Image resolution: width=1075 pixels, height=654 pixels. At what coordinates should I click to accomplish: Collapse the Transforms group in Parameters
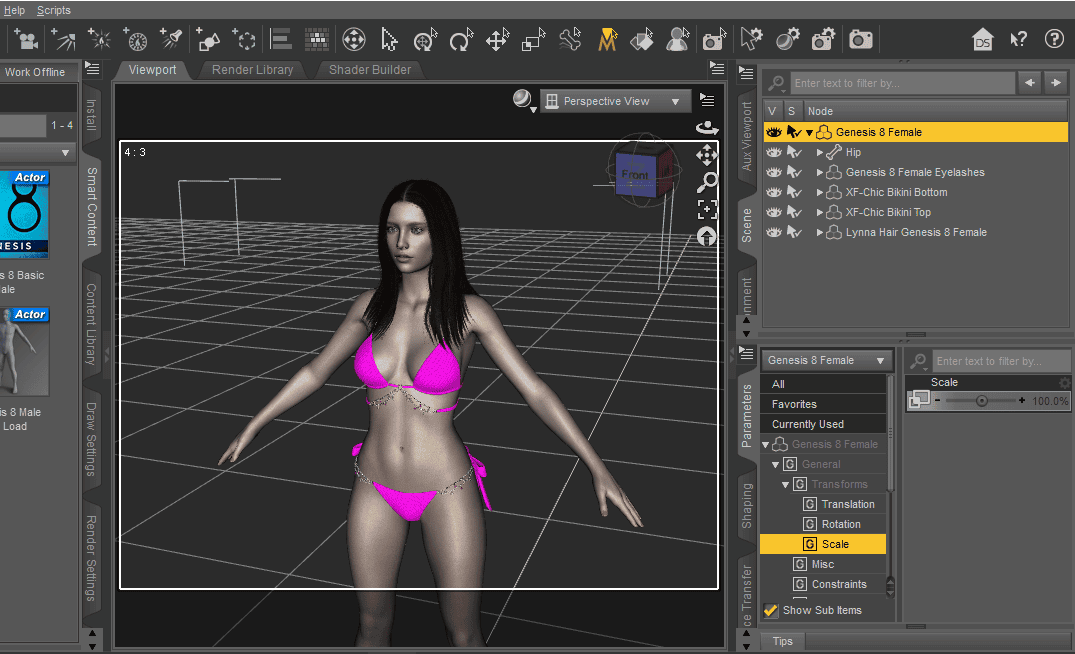(786, 484)
